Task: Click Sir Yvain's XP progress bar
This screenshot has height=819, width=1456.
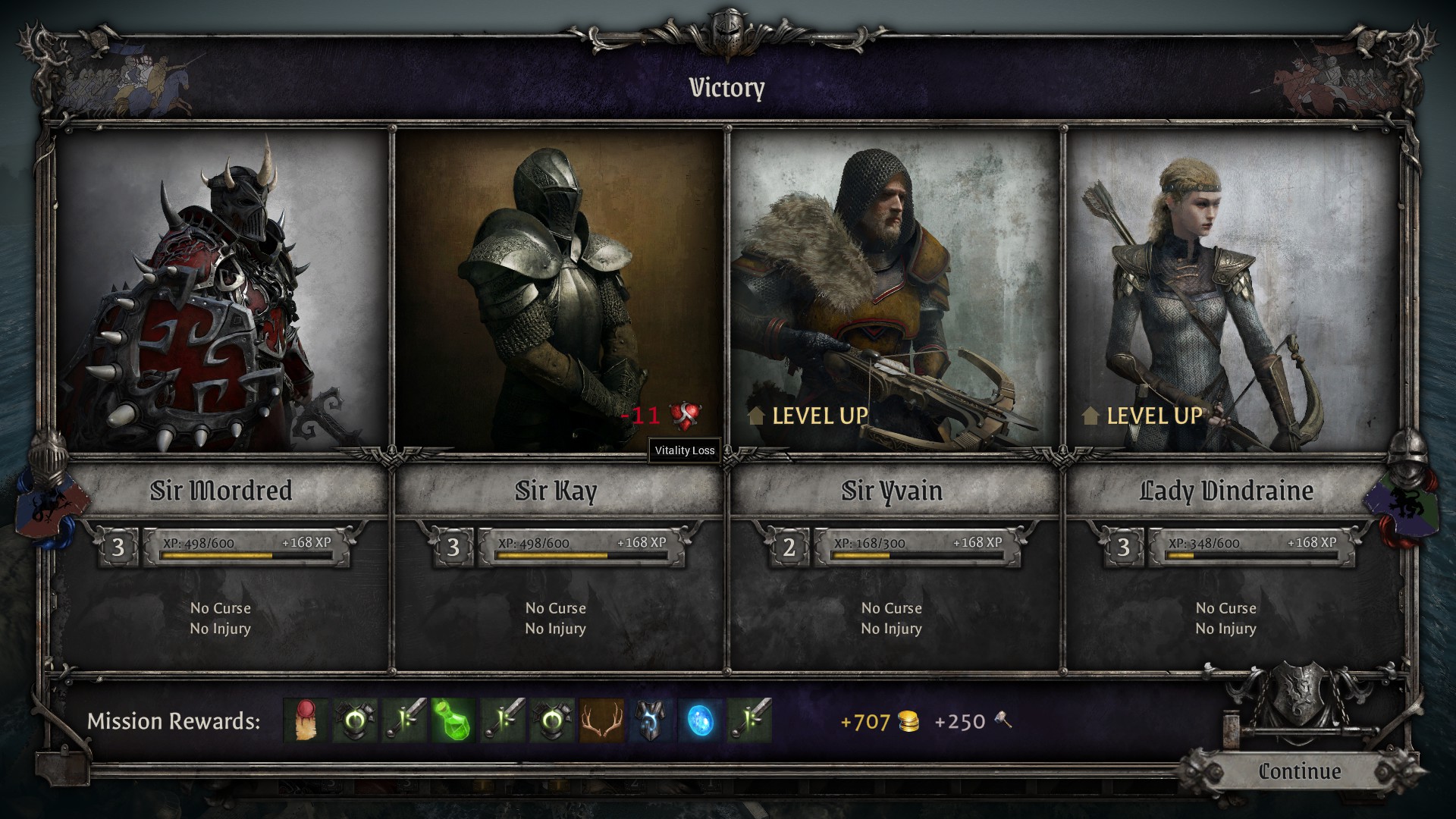Action: (917, 556)
